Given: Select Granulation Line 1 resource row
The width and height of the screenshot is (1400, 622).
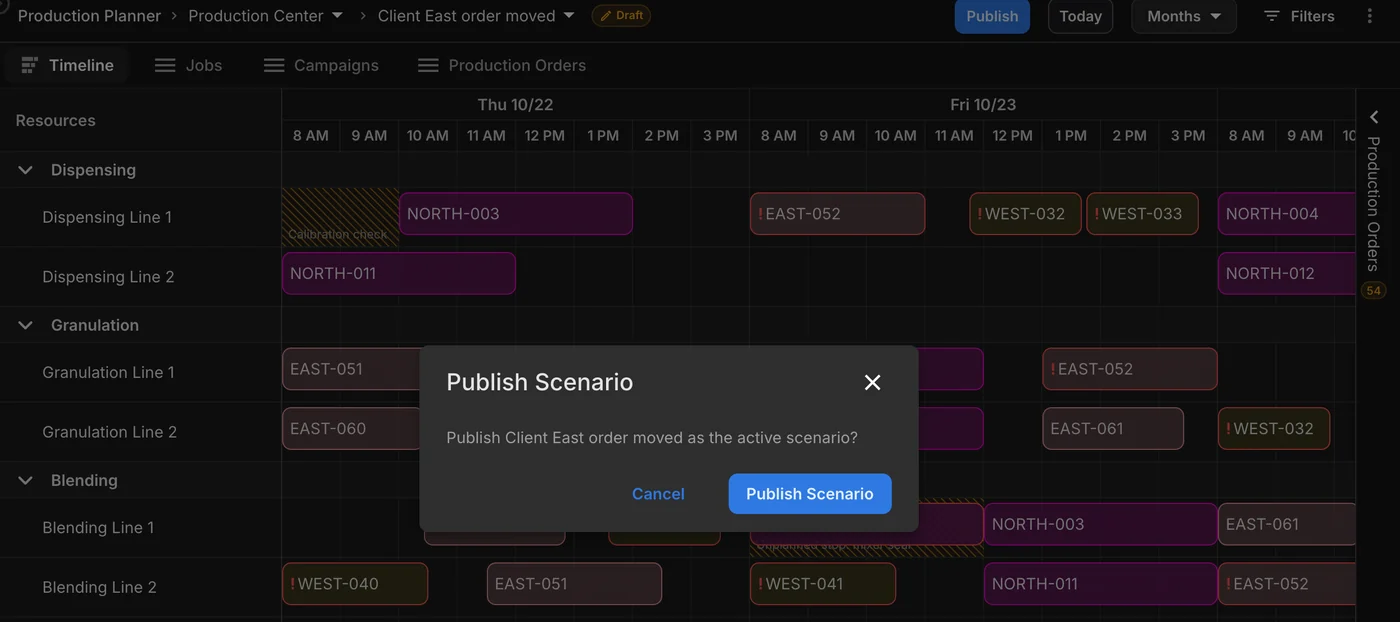Looking at the screenshot, I should [x=140, y=372].
